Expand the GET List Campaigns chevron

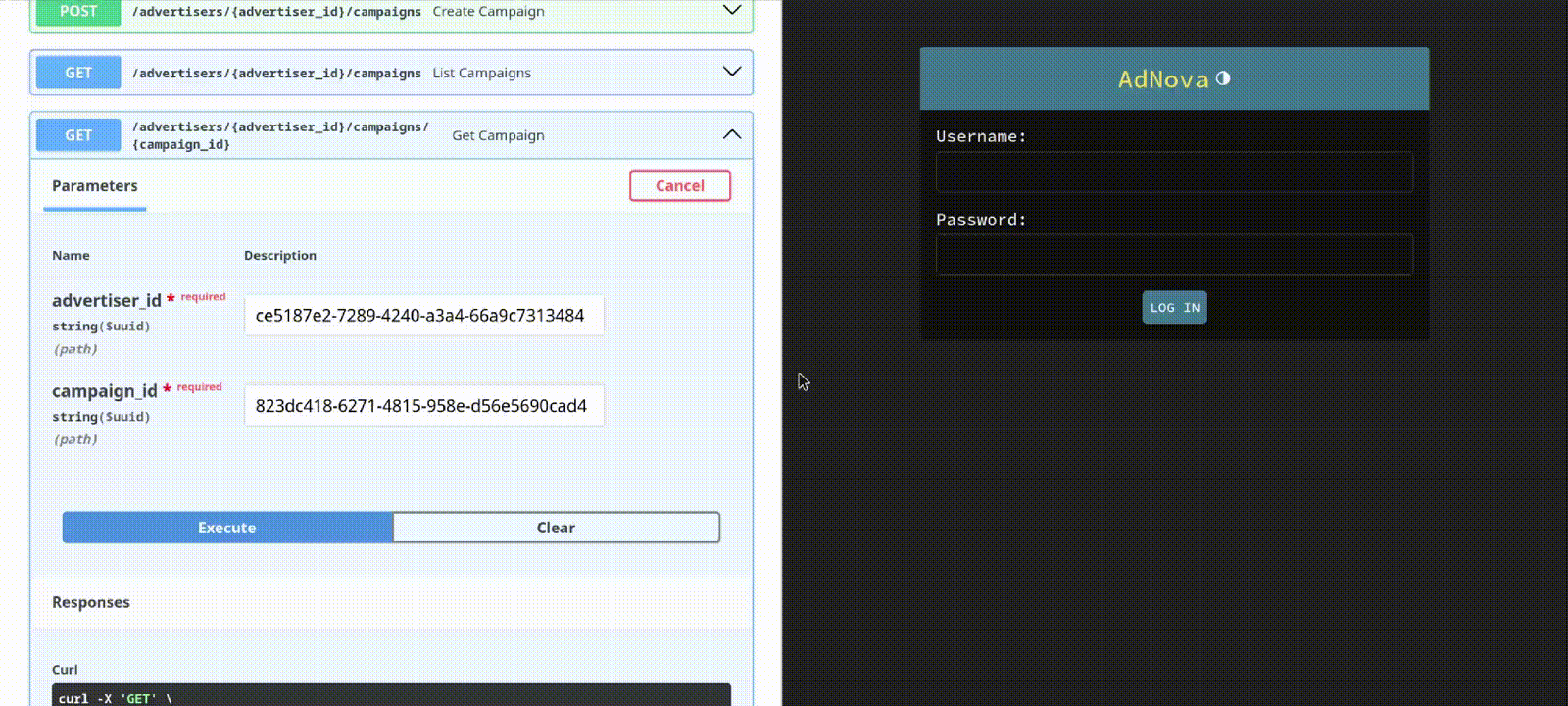(731, 72)
